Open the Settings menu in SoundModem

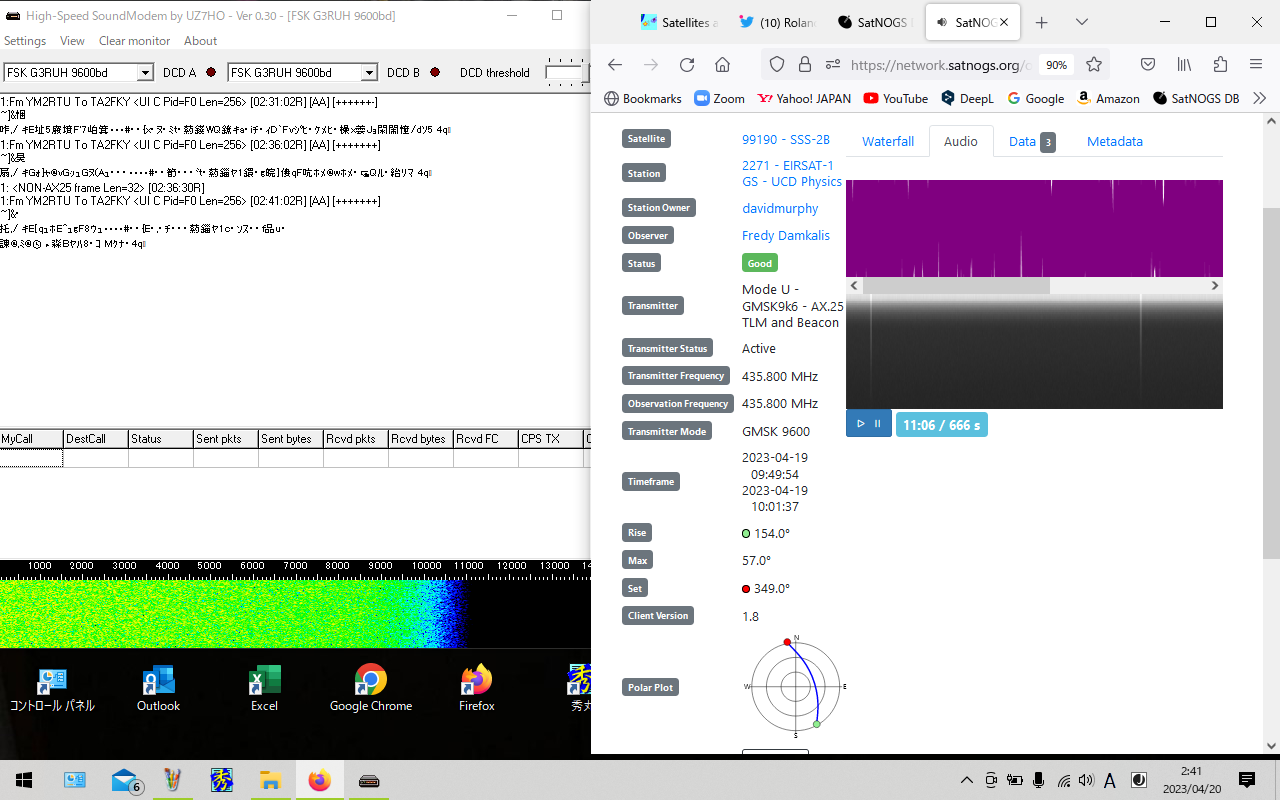(25, 41)
